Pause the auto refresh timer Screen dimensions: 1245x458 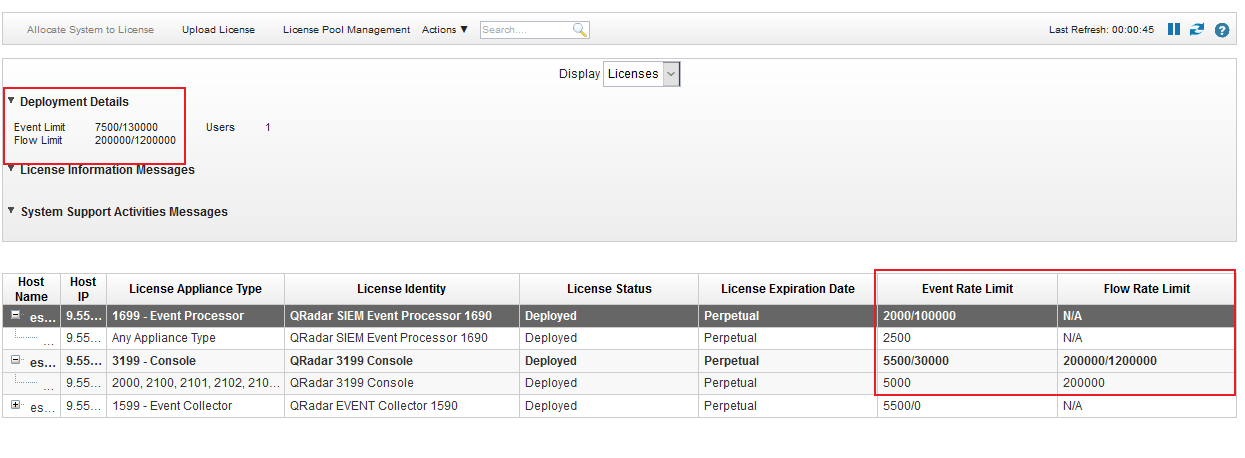pyautogui.click(x=1174, y=30)
